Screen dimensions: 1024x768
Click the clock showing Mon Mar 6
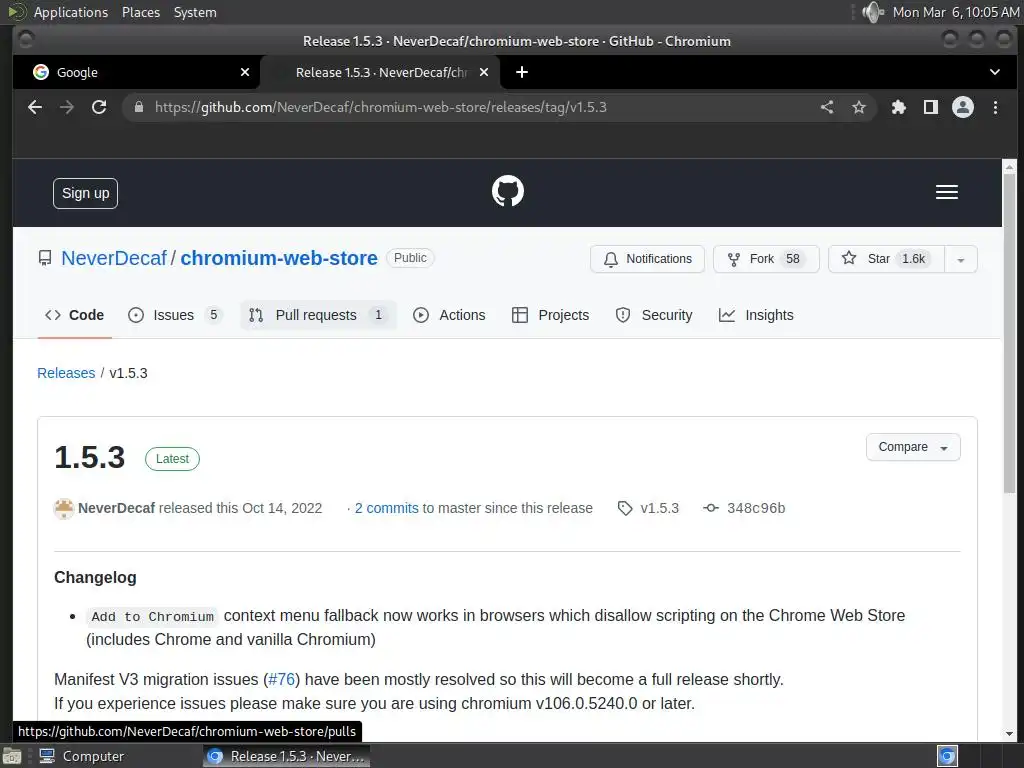(x=955, y=12)
